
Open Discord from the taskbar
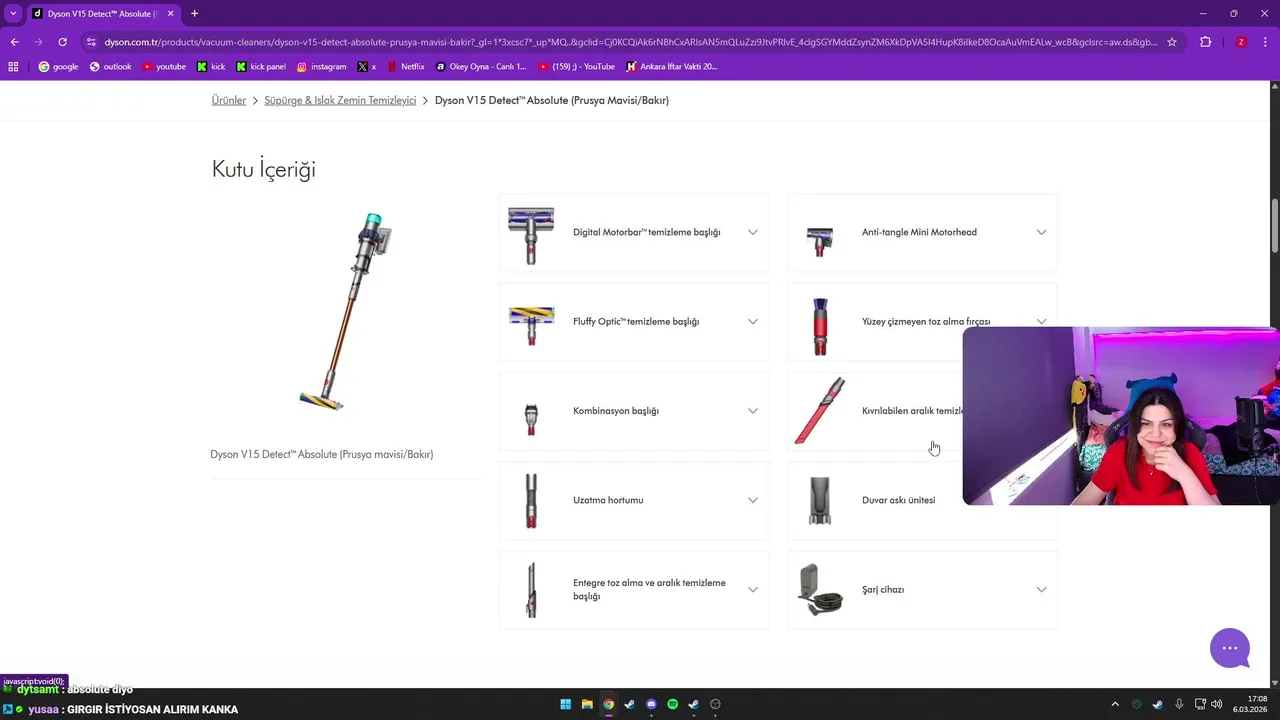[x=651, y=704]
